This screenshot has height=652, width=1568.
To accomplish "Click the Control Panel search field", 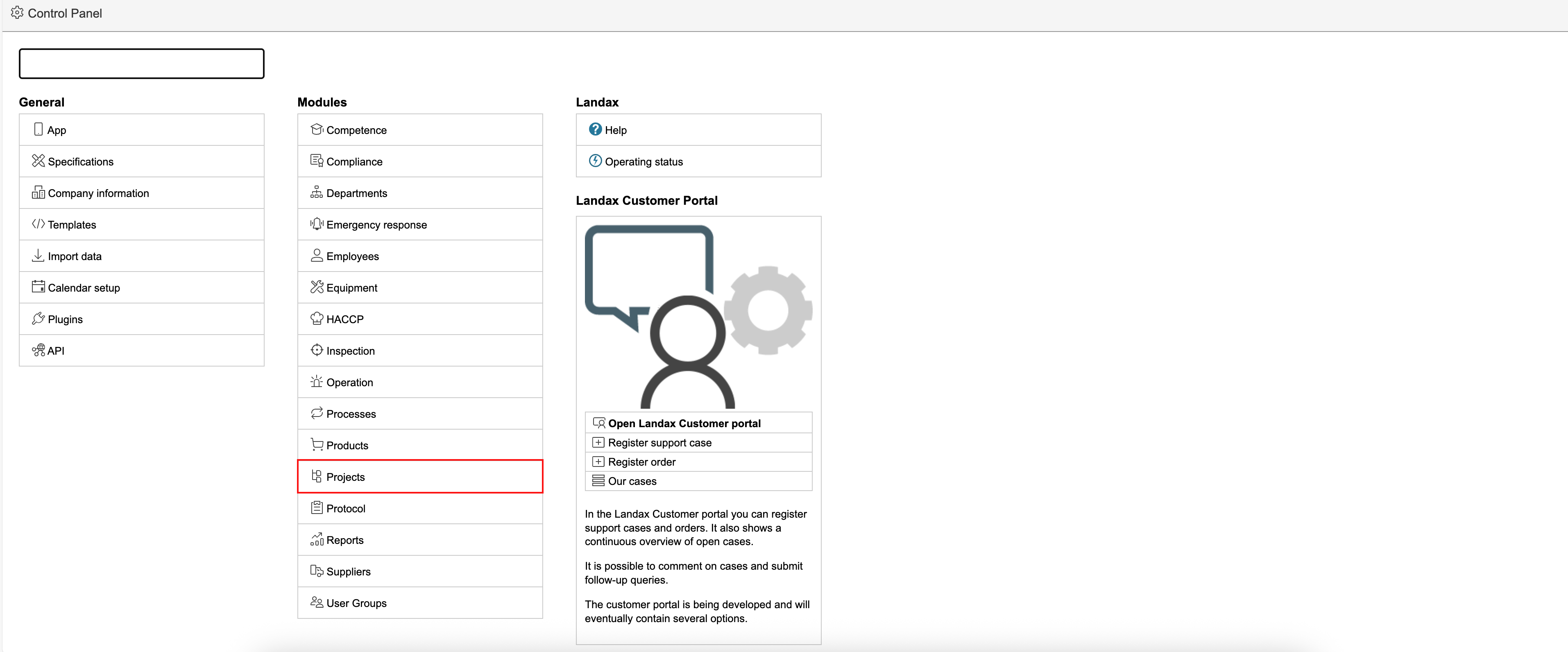I will click(x=141, y=64).
